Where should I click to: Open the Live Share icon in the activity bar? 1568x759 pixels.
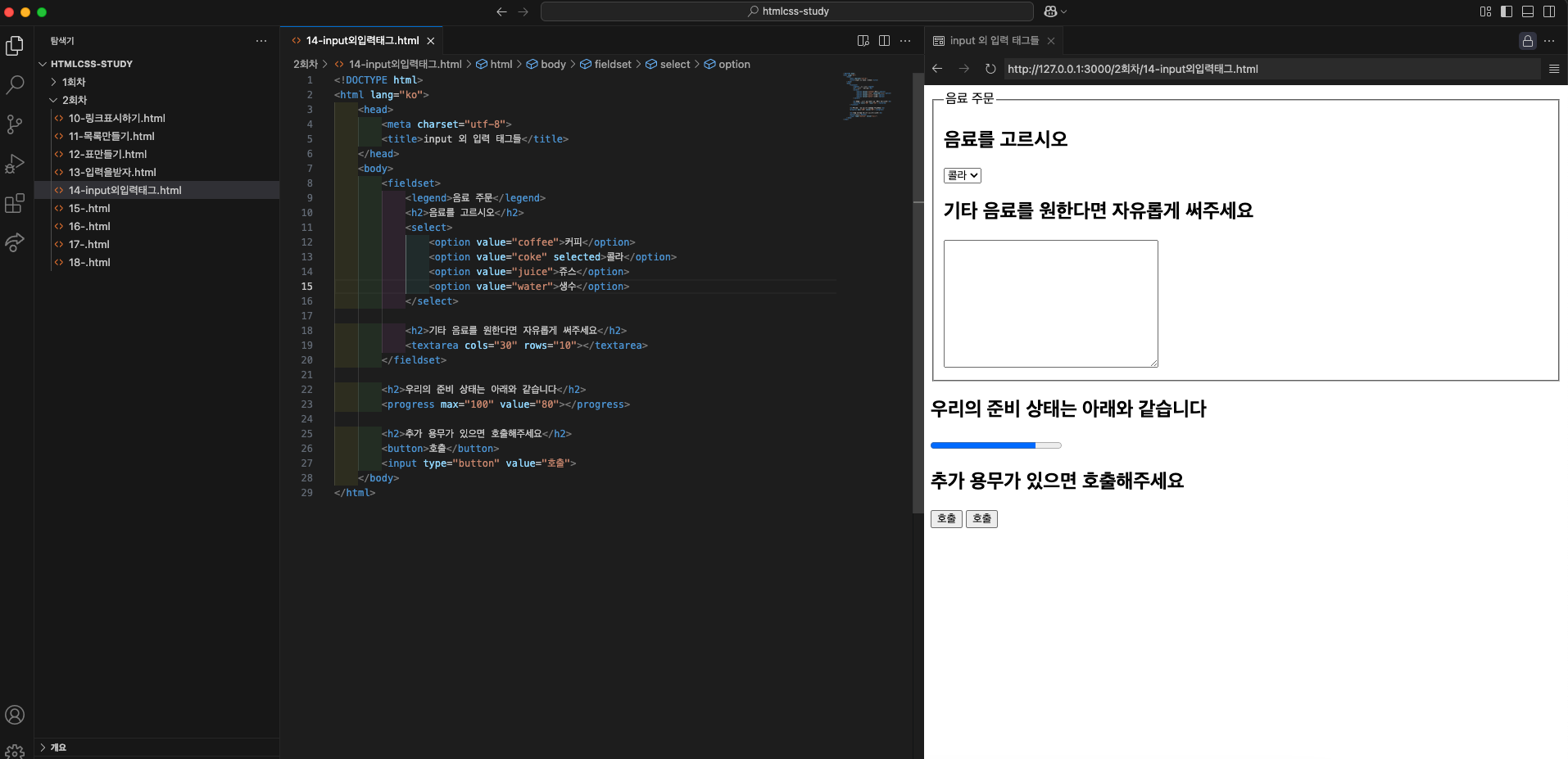[x=15, y=242]
